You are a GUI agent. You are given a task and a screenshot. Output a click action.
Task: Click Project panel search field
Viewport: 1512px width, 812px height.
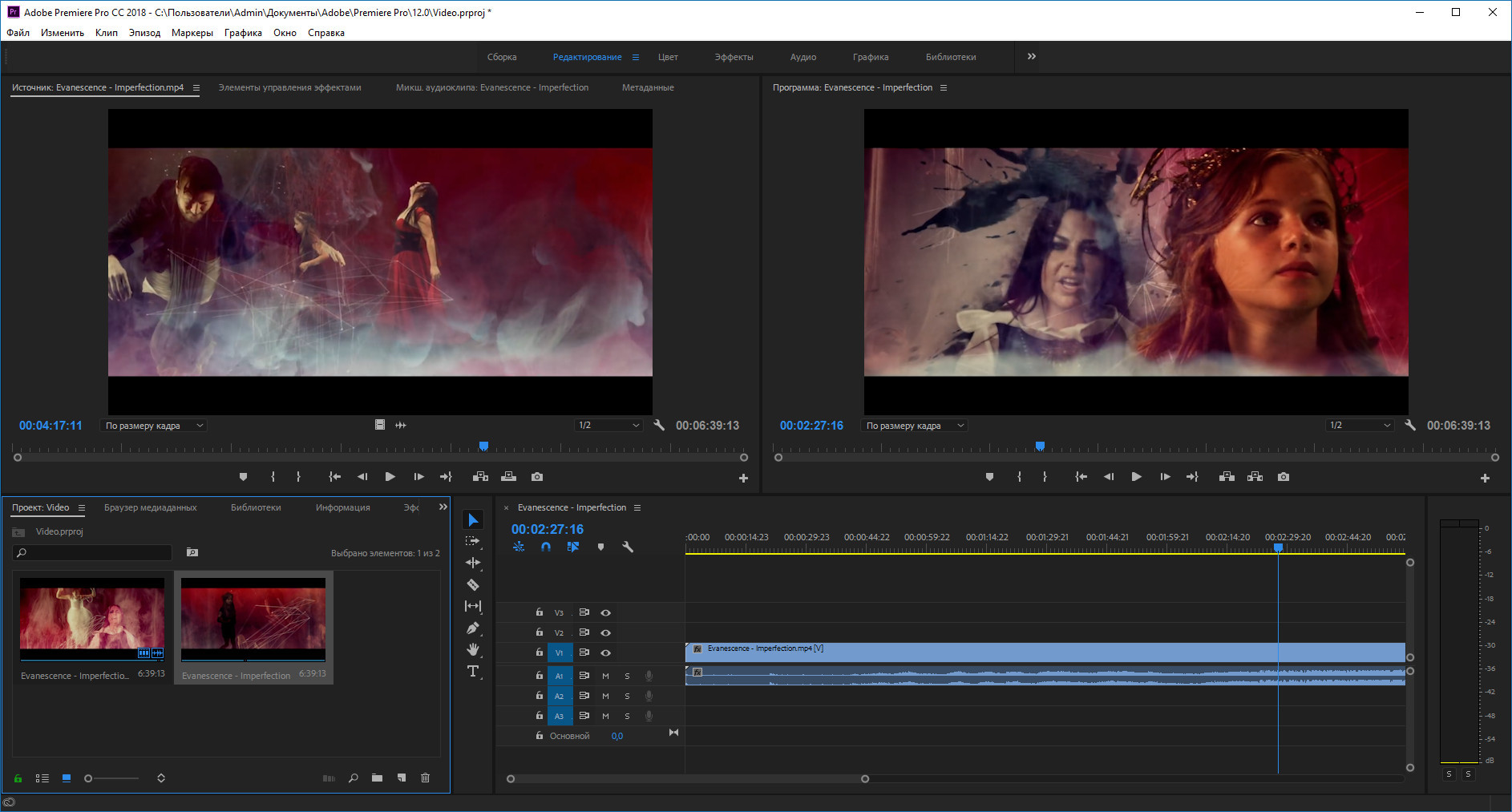pyautogui.click(x=92, y=552)
